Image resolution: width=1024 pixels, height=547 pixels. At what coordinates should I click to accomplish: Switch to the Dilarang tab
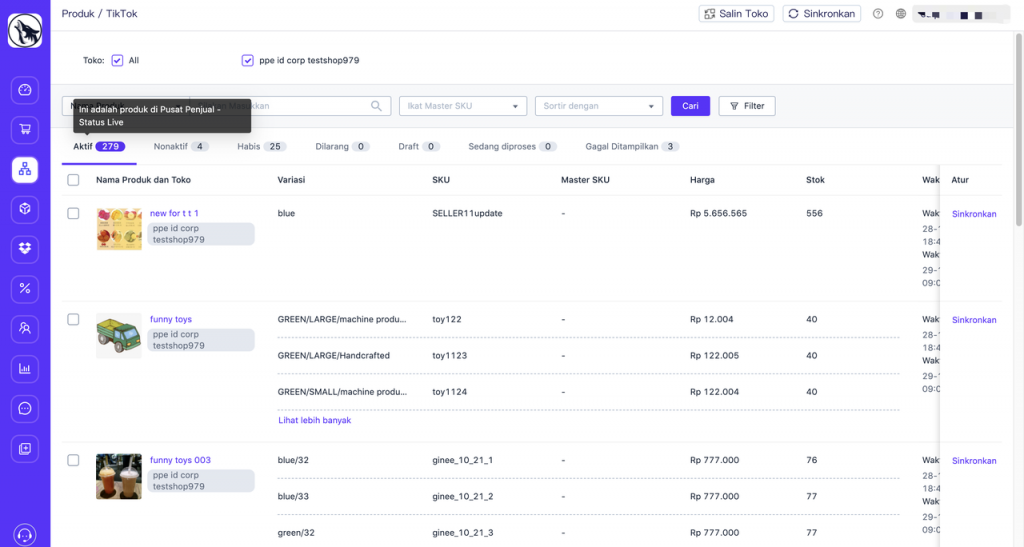pos(342,146)
